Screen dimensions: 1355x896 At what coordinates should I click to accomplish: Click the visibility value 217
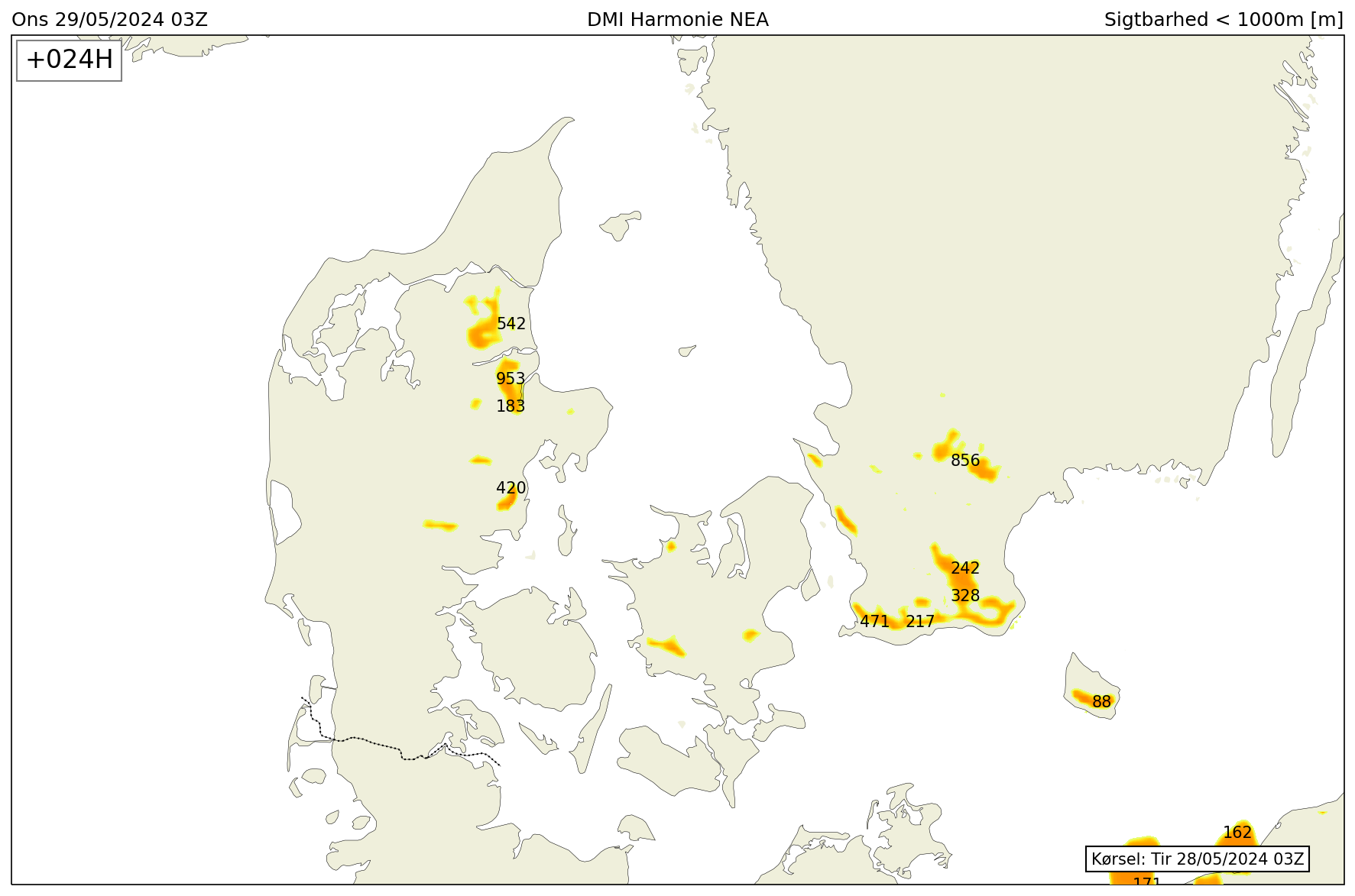pyautogui.click(x=920, y=622)
